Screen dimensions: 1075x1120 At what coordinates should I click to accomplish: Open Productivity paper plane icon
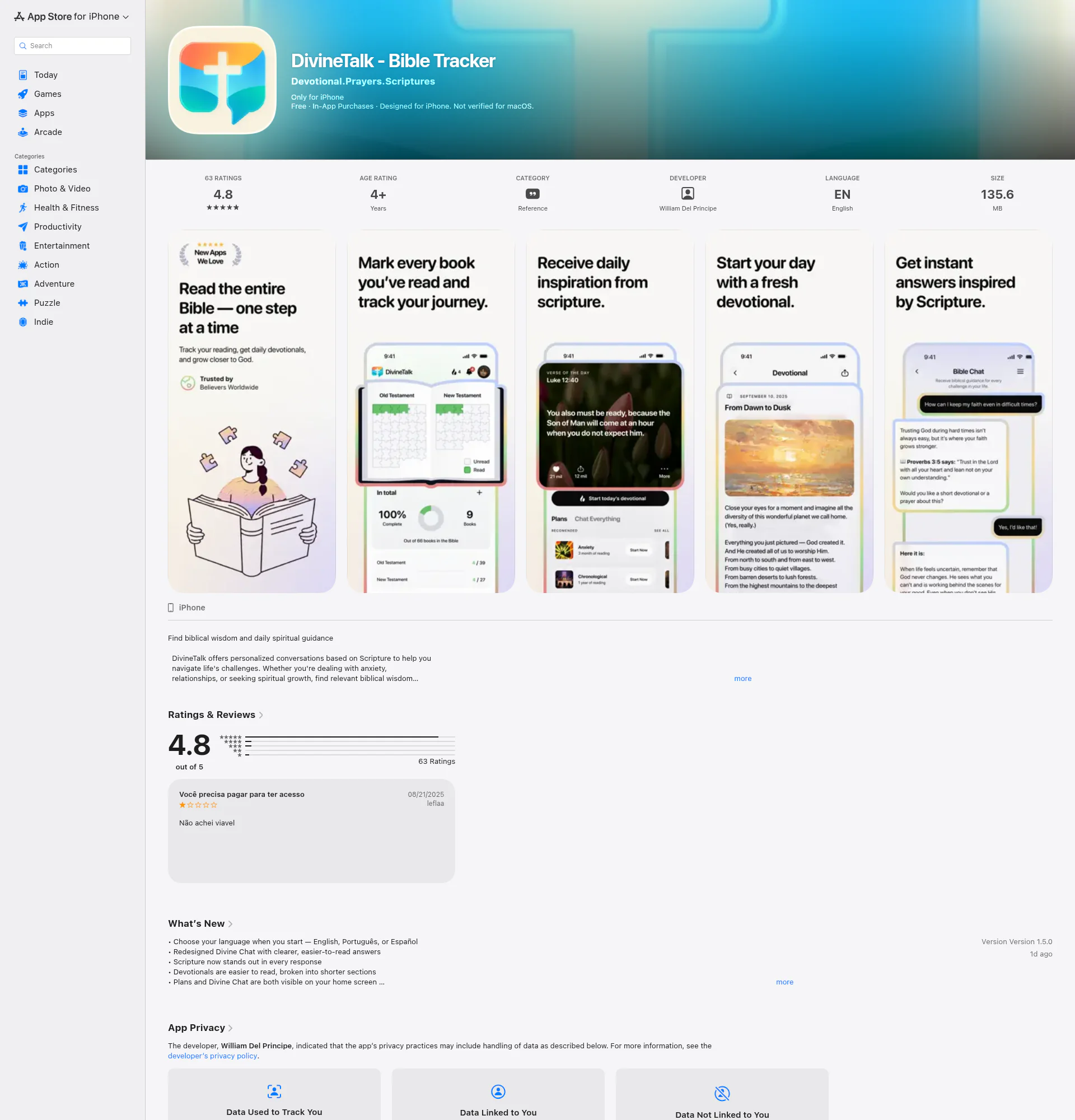(23, 227)
